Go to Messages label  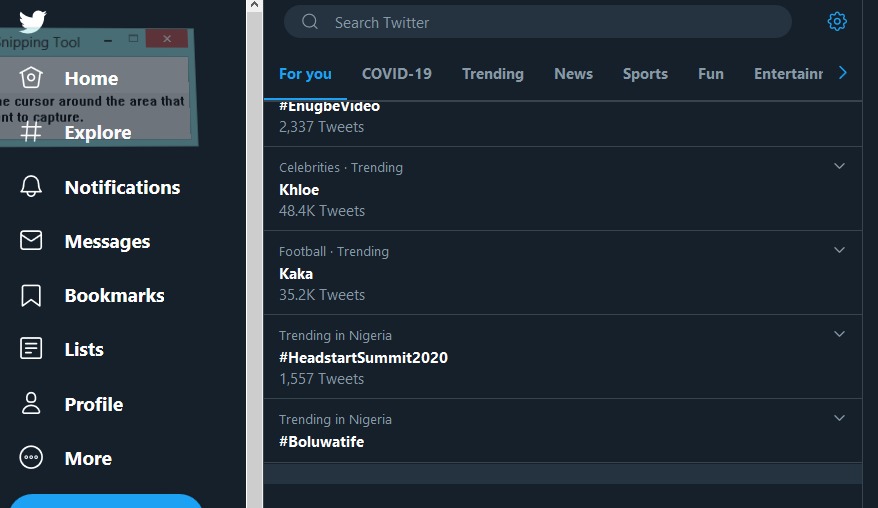(x=108, y=241)
